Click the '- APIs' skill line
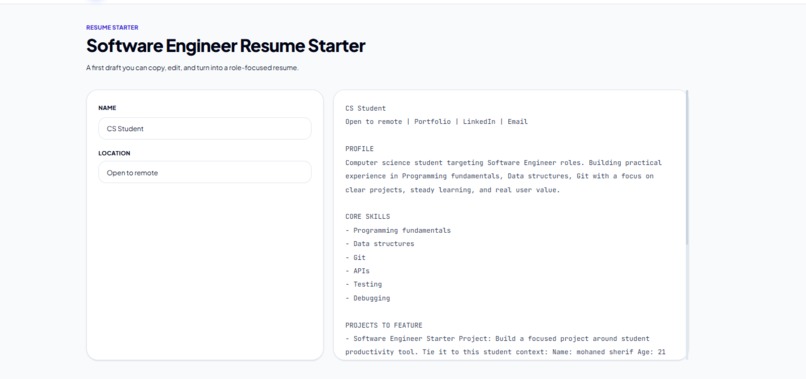The image size is (806, 379). point(357,270)
